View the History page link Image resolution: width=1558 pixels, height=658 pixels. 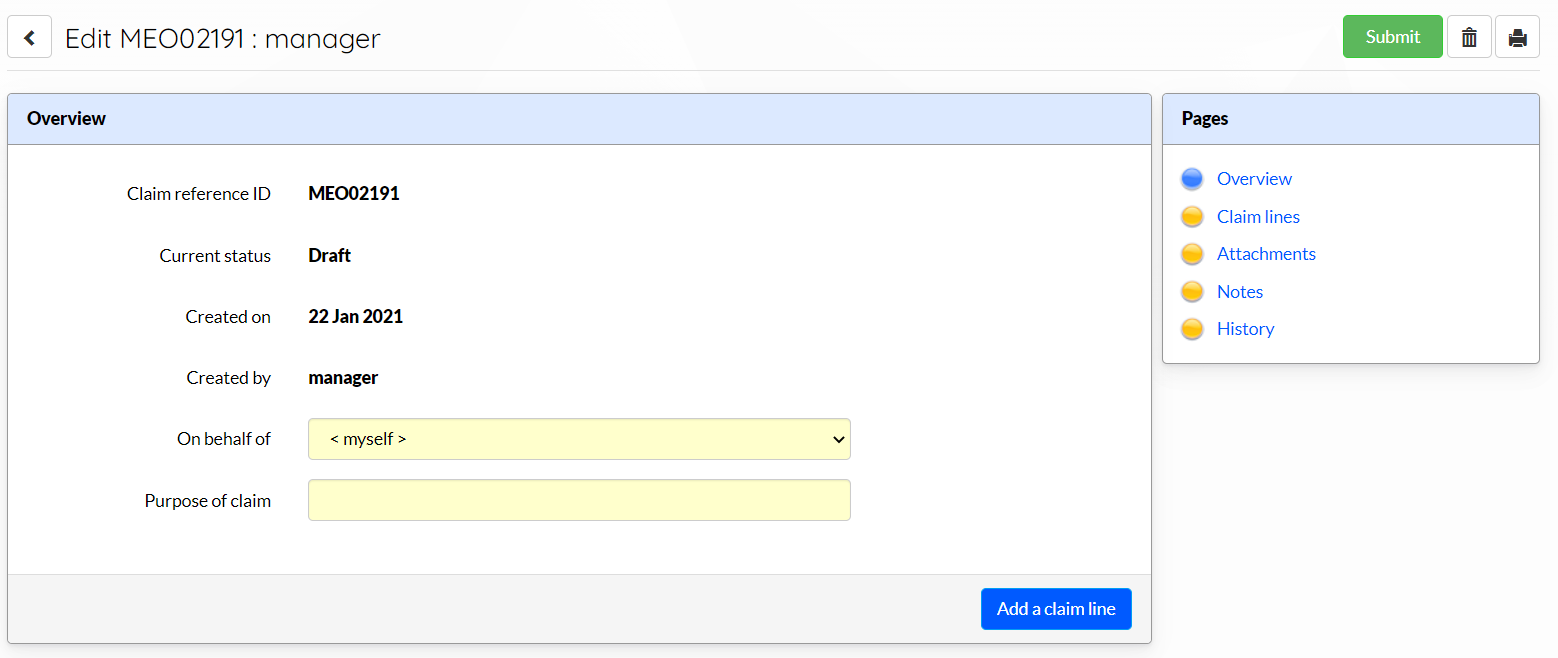pyautogui.click(x=1245, y=329)
